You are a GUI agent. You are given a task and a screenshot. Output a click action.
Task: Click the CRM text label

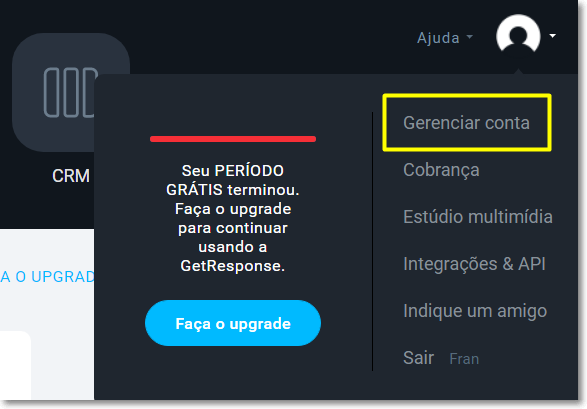(x=71, y=176)
